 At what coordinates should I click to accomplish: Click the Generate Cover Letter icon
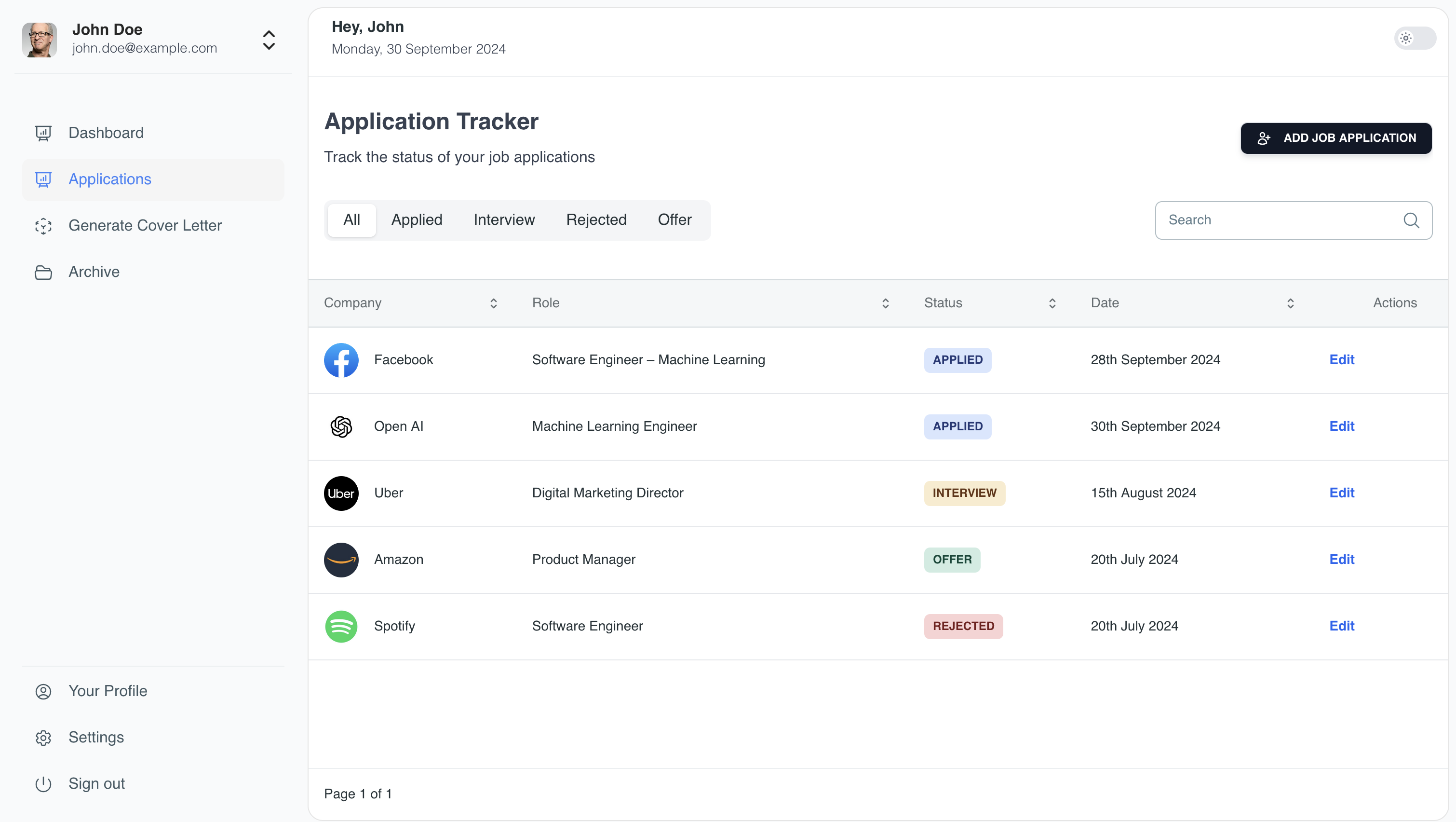pos(43,226)
